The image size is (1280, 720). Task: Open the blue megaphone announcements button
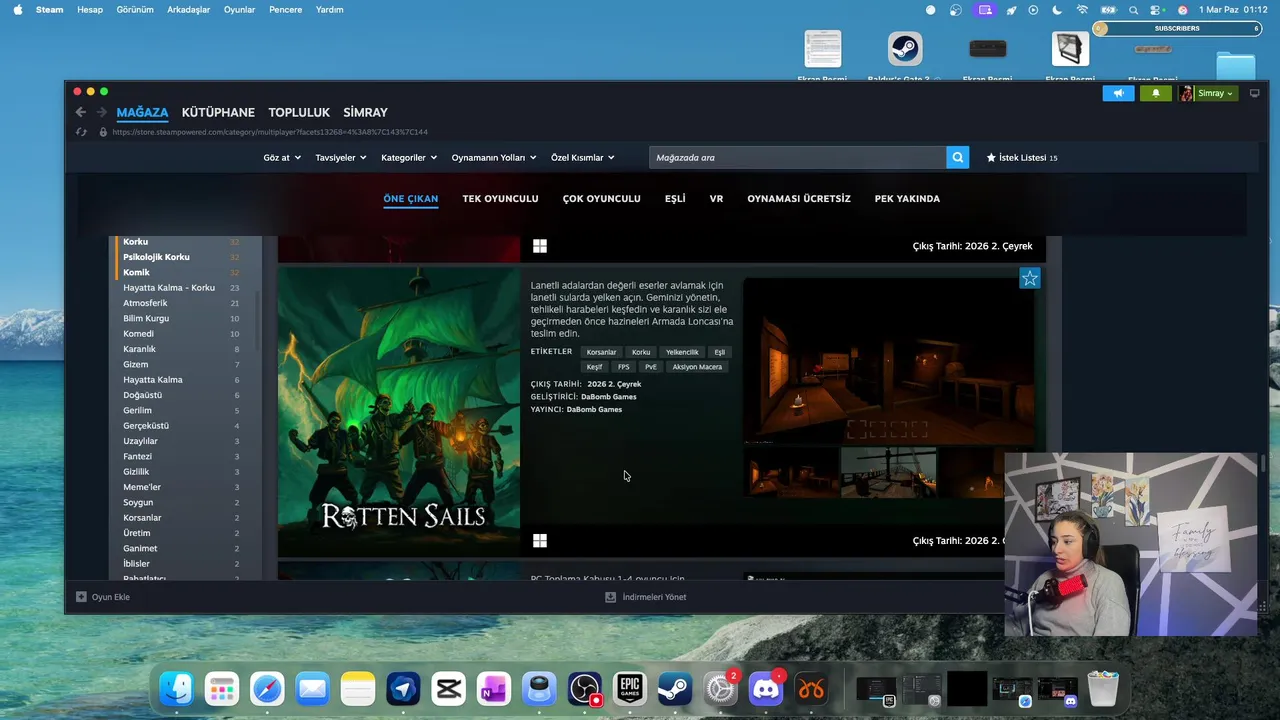tap(1118, 93)
